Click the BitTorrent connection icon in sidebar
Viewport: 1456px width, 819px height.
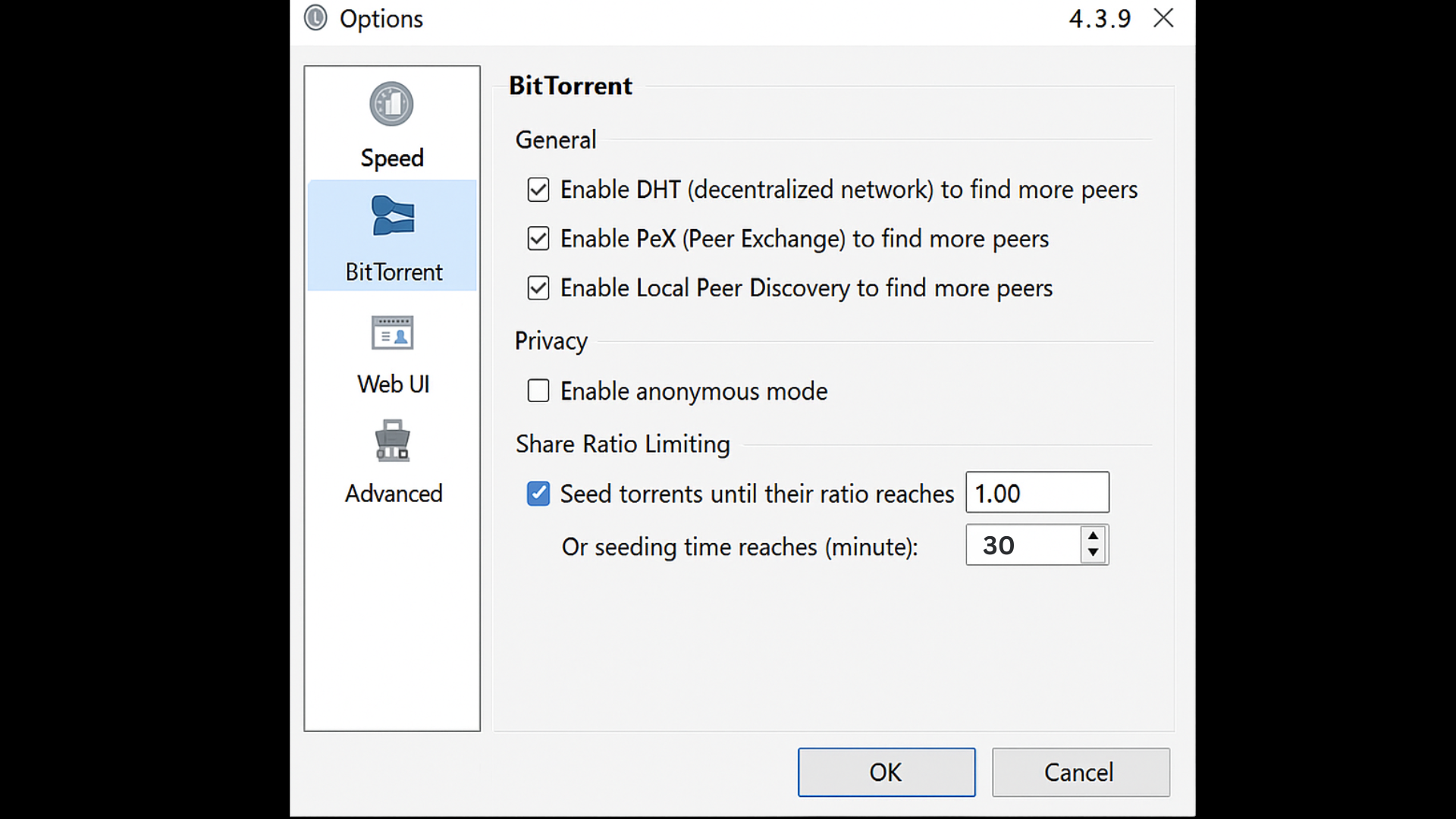[x=391, y=216]
